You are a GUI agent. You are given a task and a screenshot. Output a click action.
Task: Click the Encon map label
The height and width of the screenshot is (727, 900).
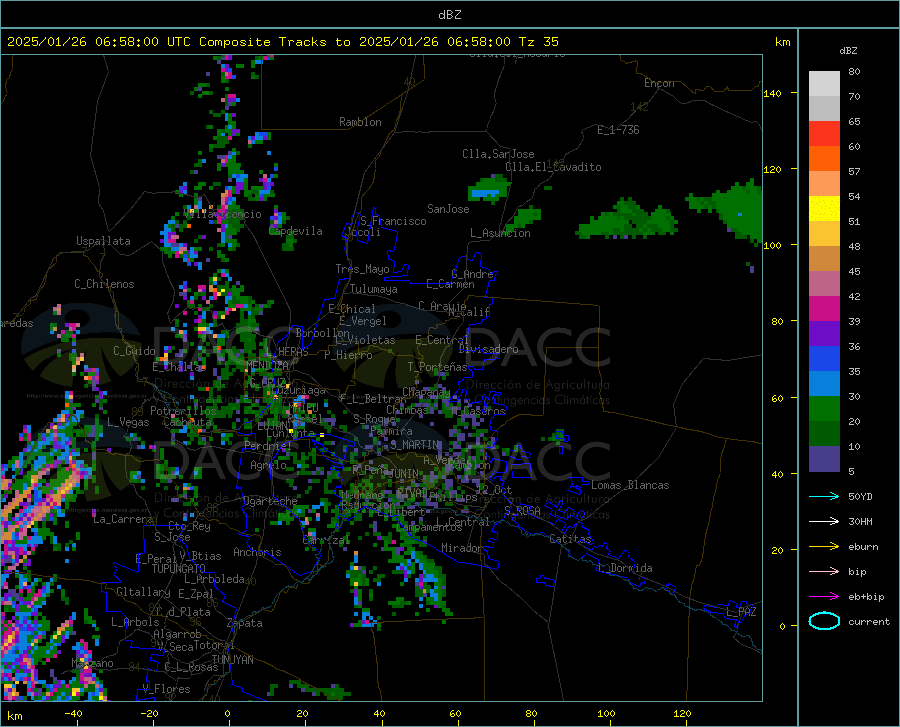[659, 83]
